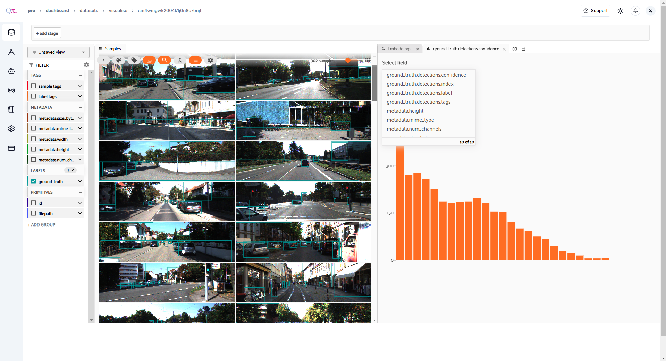Open the sidebar filter settings gear
666x361 pixels.
click(x=86, y=65)
